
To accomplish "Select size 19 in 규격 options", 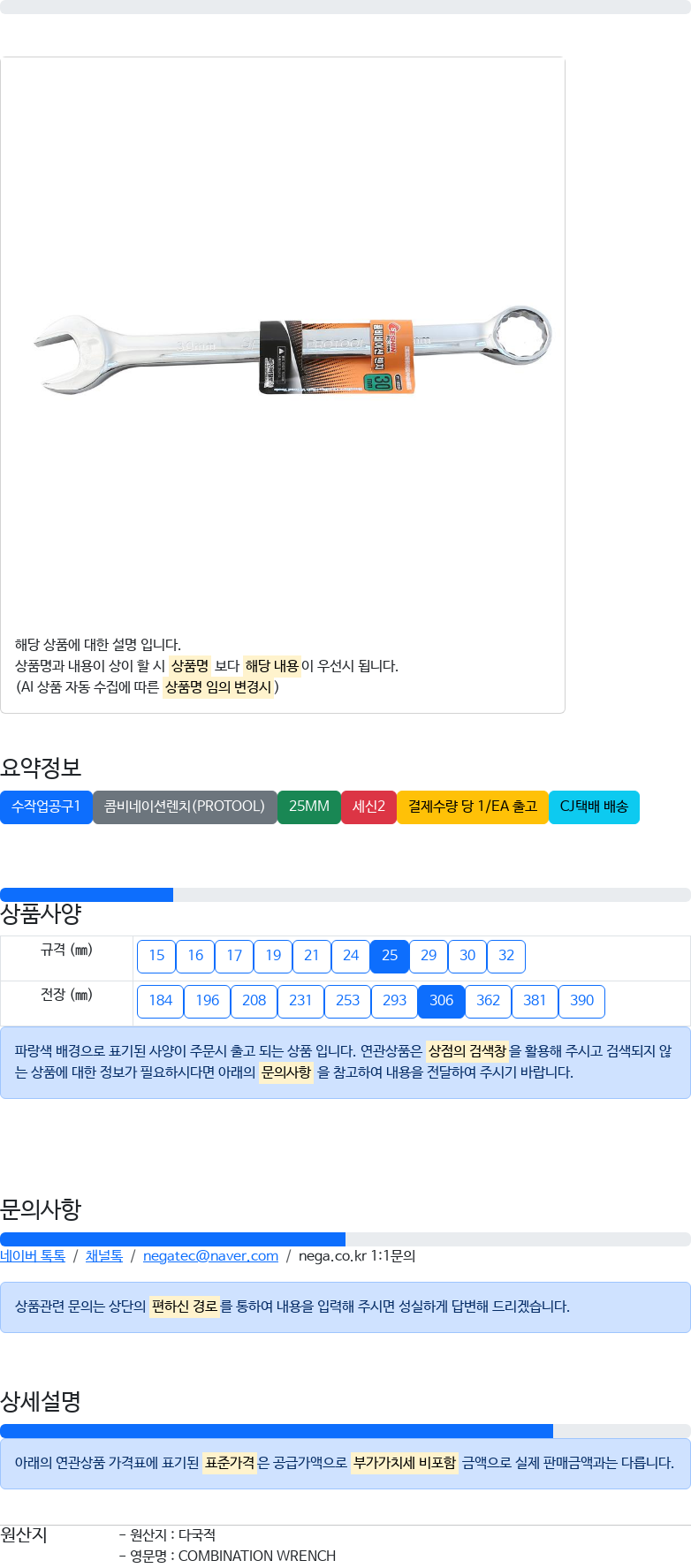I will coord(273,956).
